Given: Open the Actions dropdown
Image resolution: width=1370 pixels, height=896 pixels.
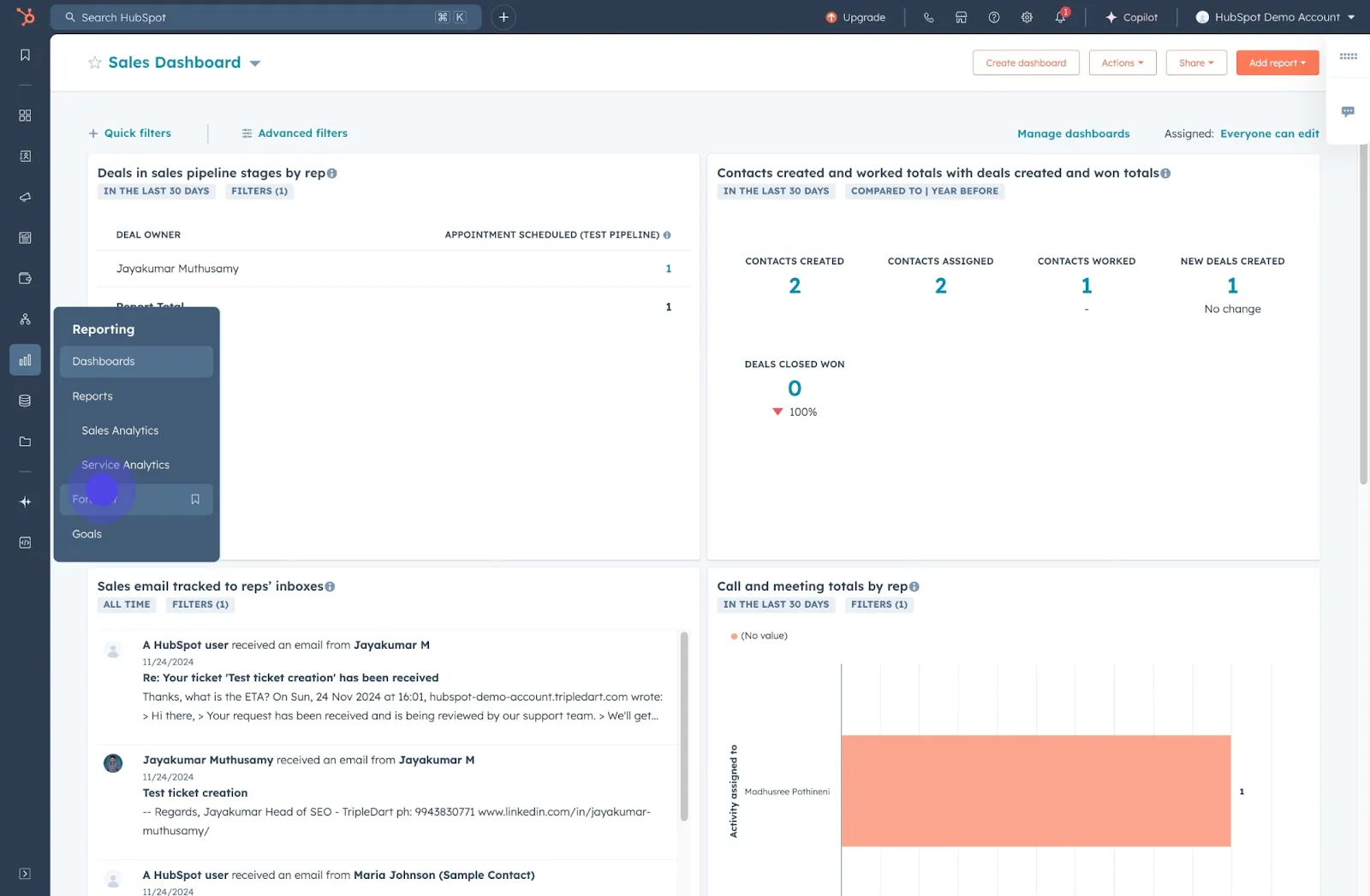Looking at the screenshot, I should pos(1123,62).
